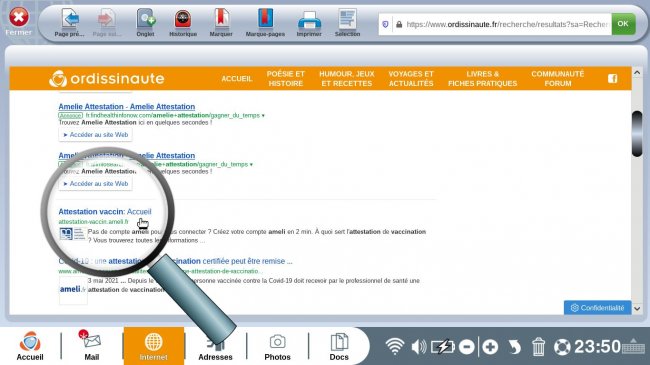Viewport: 650px width, 365px height.
Task: Open HUMOUR, JEUX ET RECETTES menu
Action: 347,78
